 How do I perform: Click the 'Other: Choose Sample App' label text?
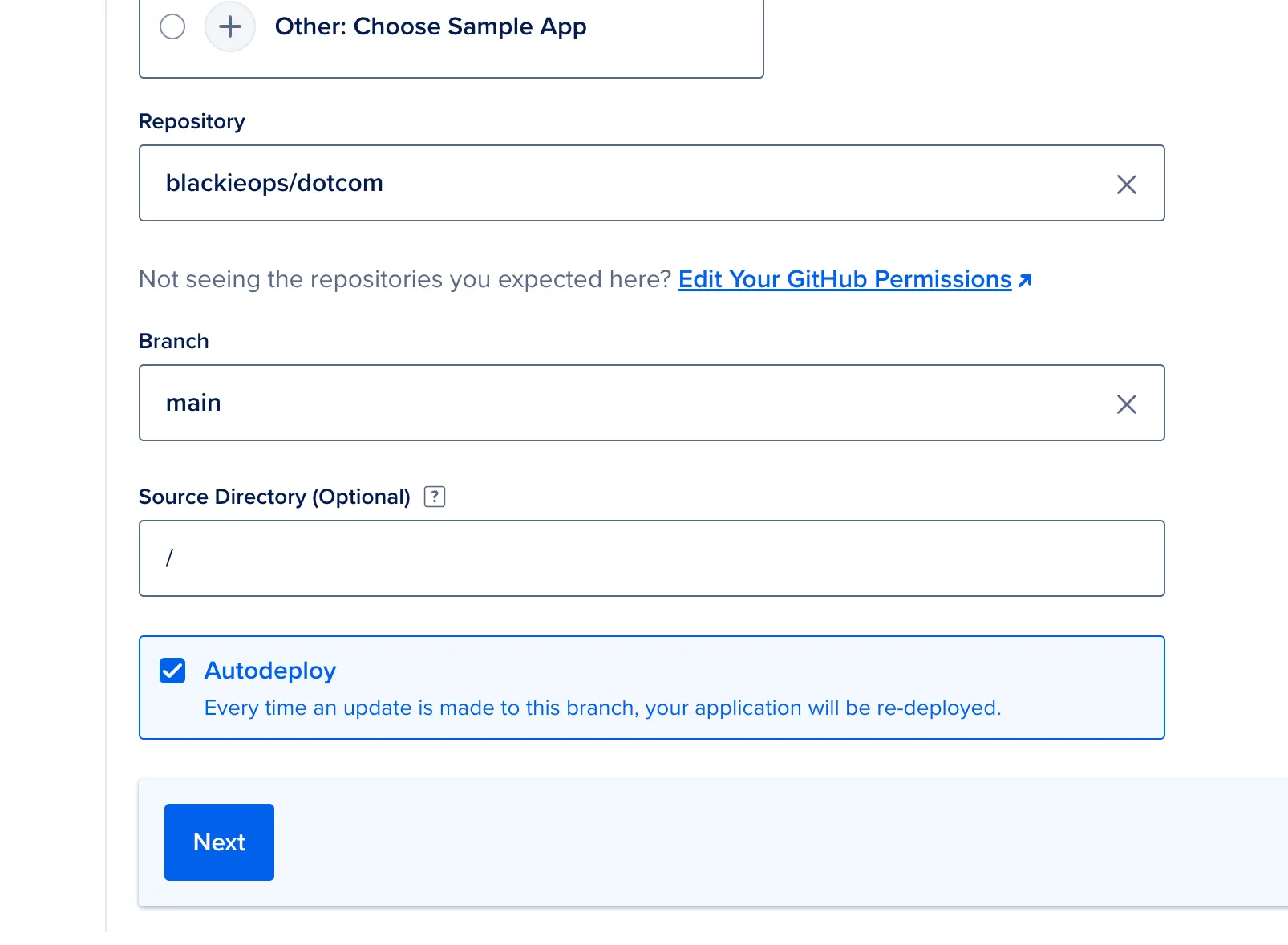[x=431, y=26]
